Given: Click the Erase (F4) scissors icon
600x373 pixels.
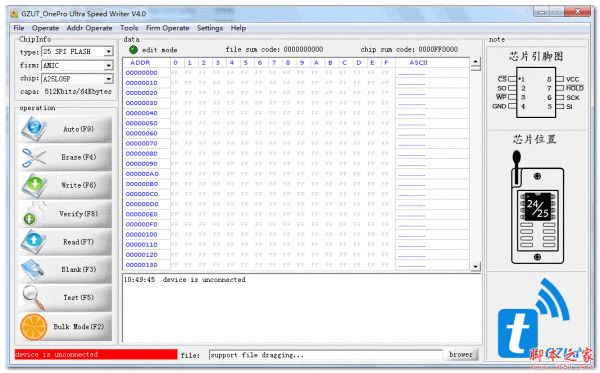Looking at the screenshot, I should (x=34, y=158).
